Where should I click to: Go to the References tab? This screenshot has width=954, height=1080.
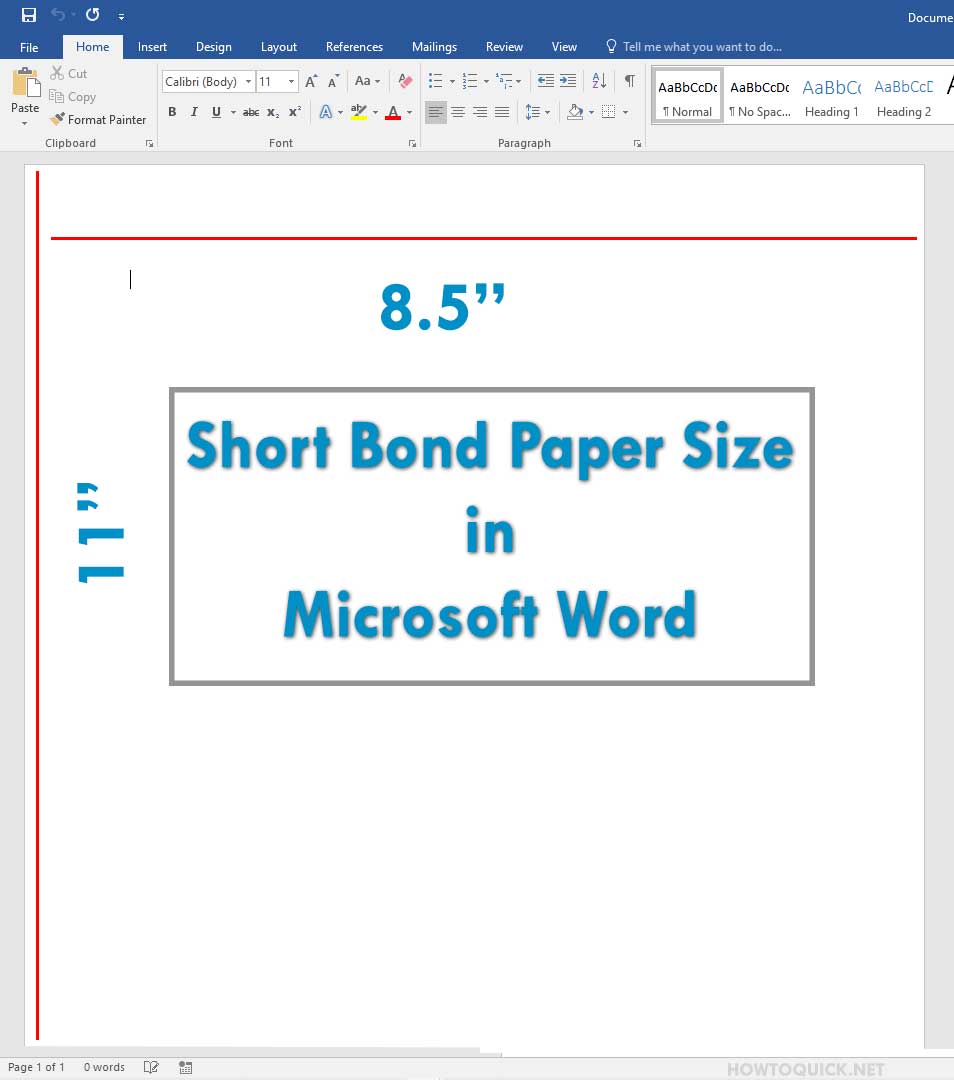tap(354, 46)
